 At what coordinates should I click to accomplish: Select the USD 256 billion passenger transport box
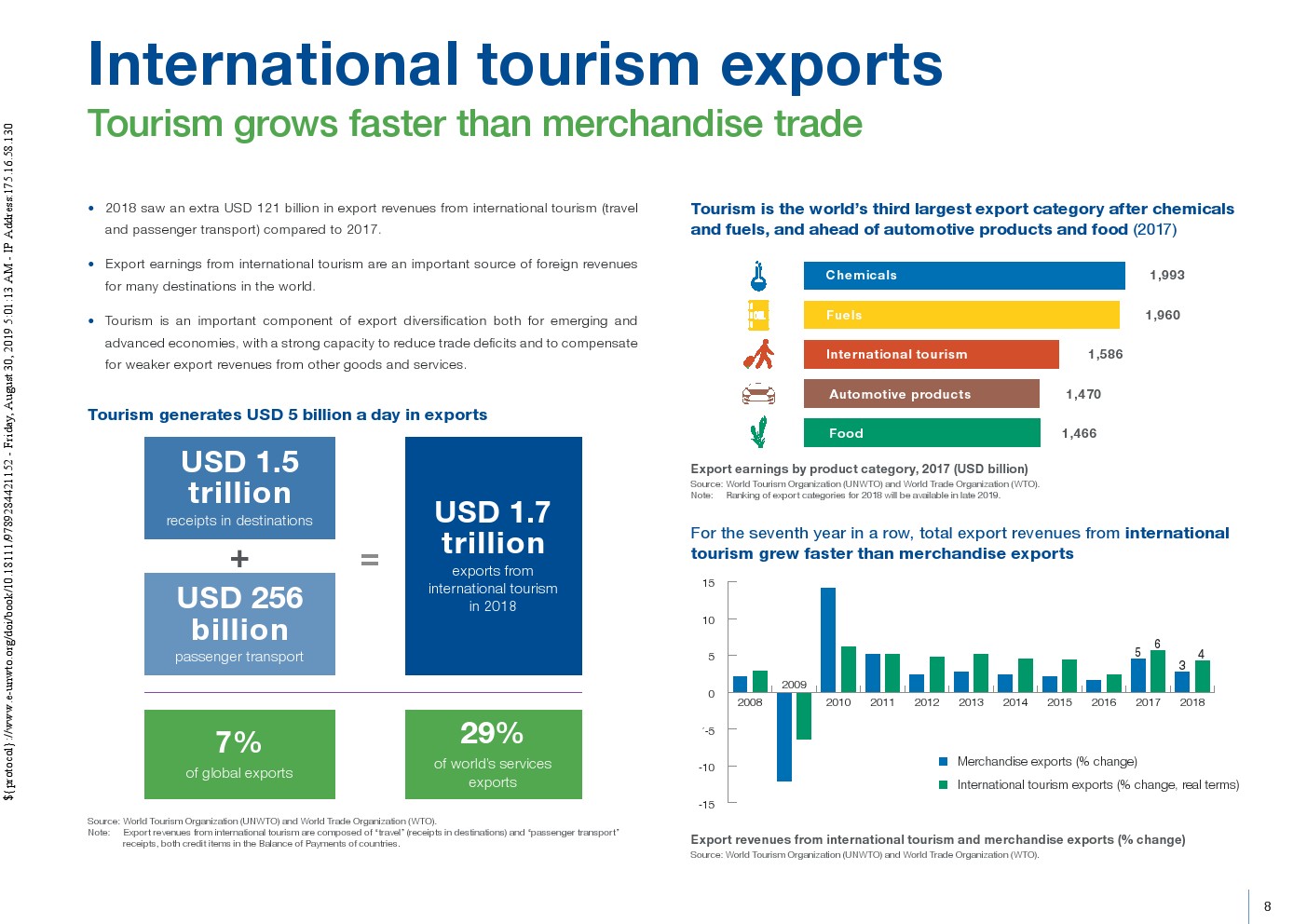pyautogui.click(x=239, y=624)
